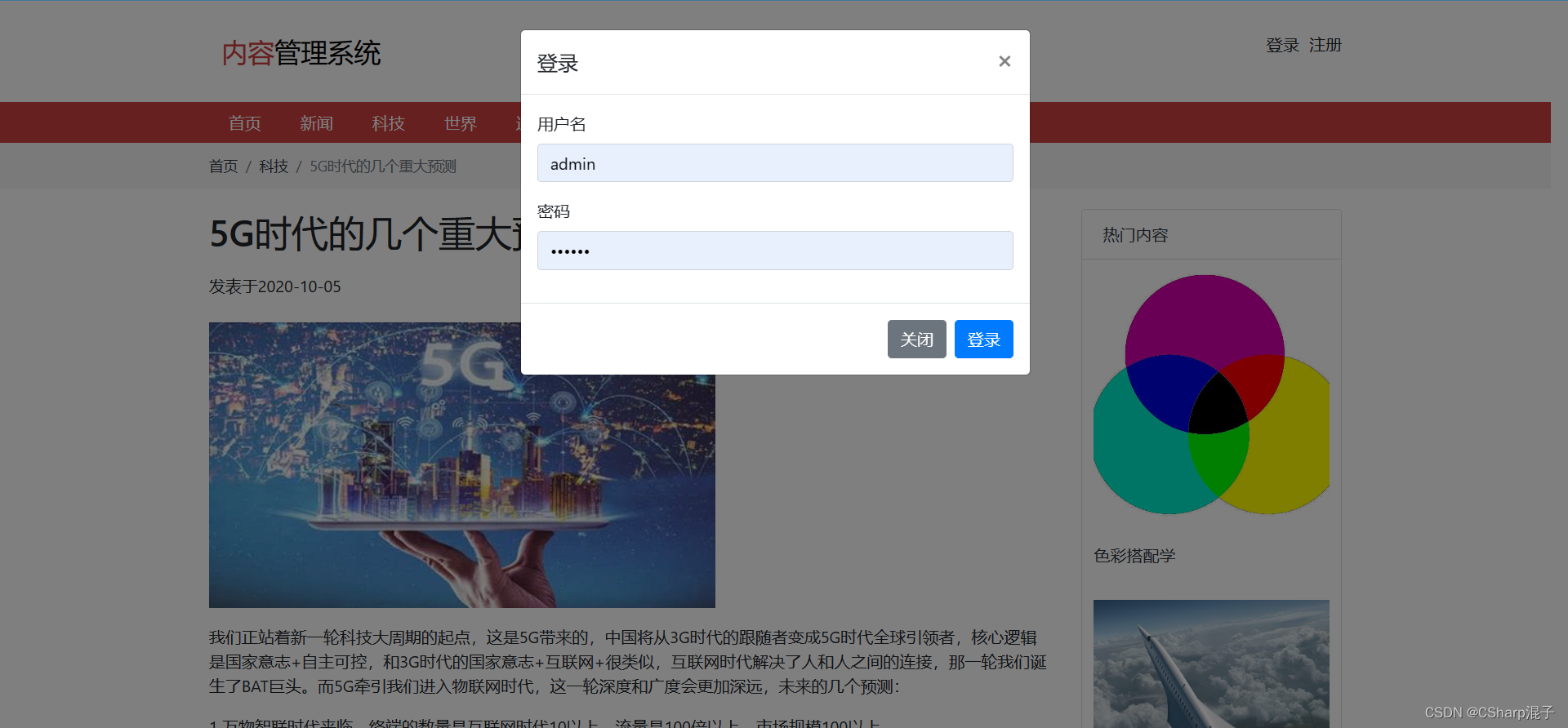Click the 注册 link in page header
Image resolution: width=1568 pixels, height=728 pixels.
(1325, 46)
